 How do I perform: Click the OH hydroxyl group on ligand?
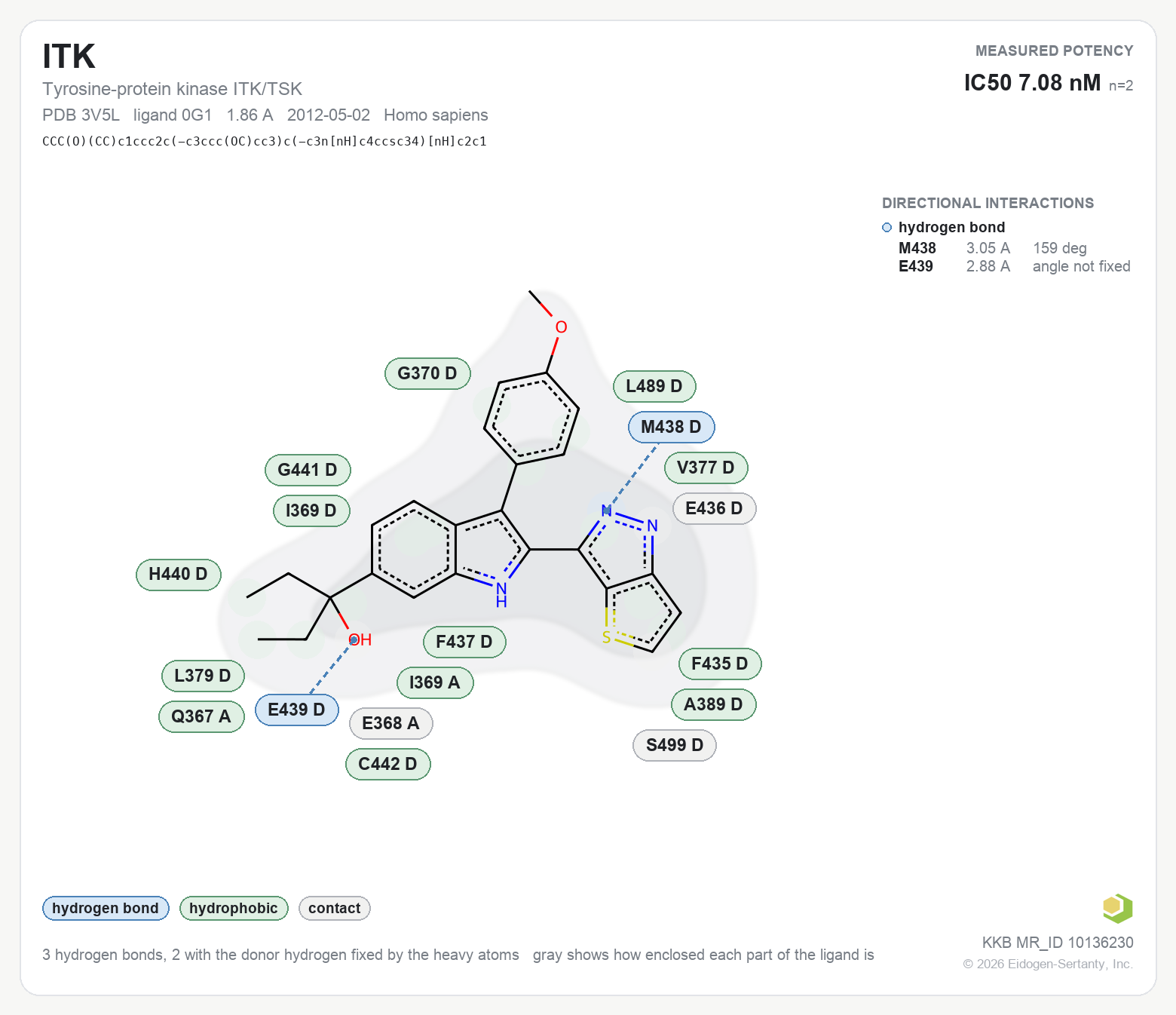point(360,639)
